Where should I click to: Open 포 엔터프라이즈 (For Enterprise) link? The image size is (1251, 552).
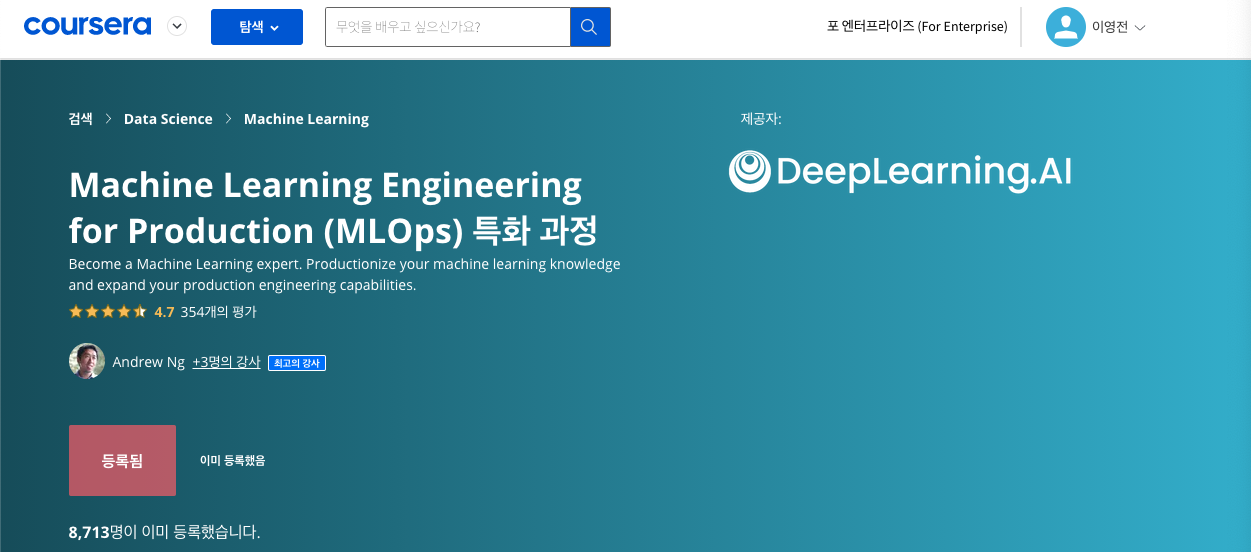917,27
